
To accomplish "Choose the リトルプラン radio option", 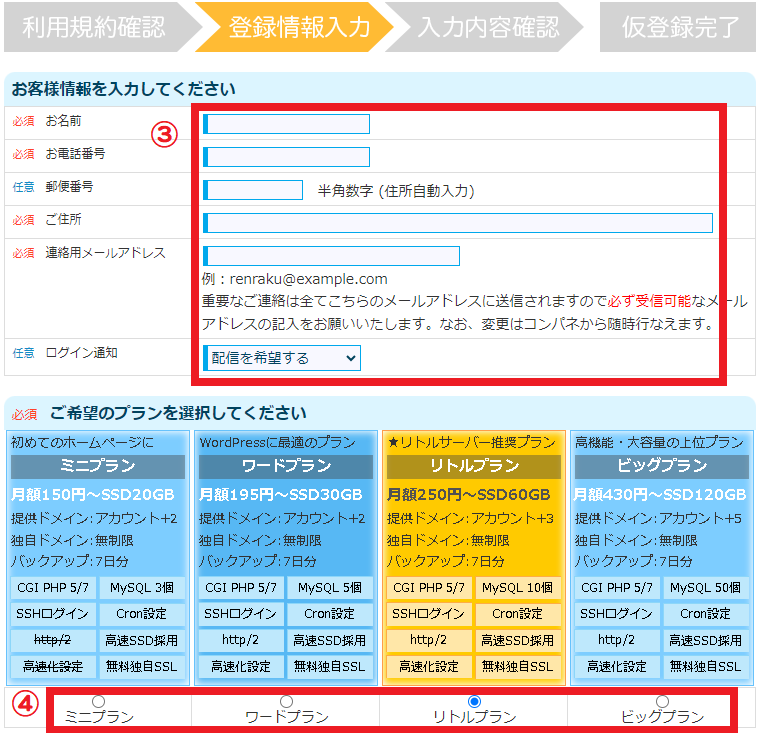I will [474, 702].
